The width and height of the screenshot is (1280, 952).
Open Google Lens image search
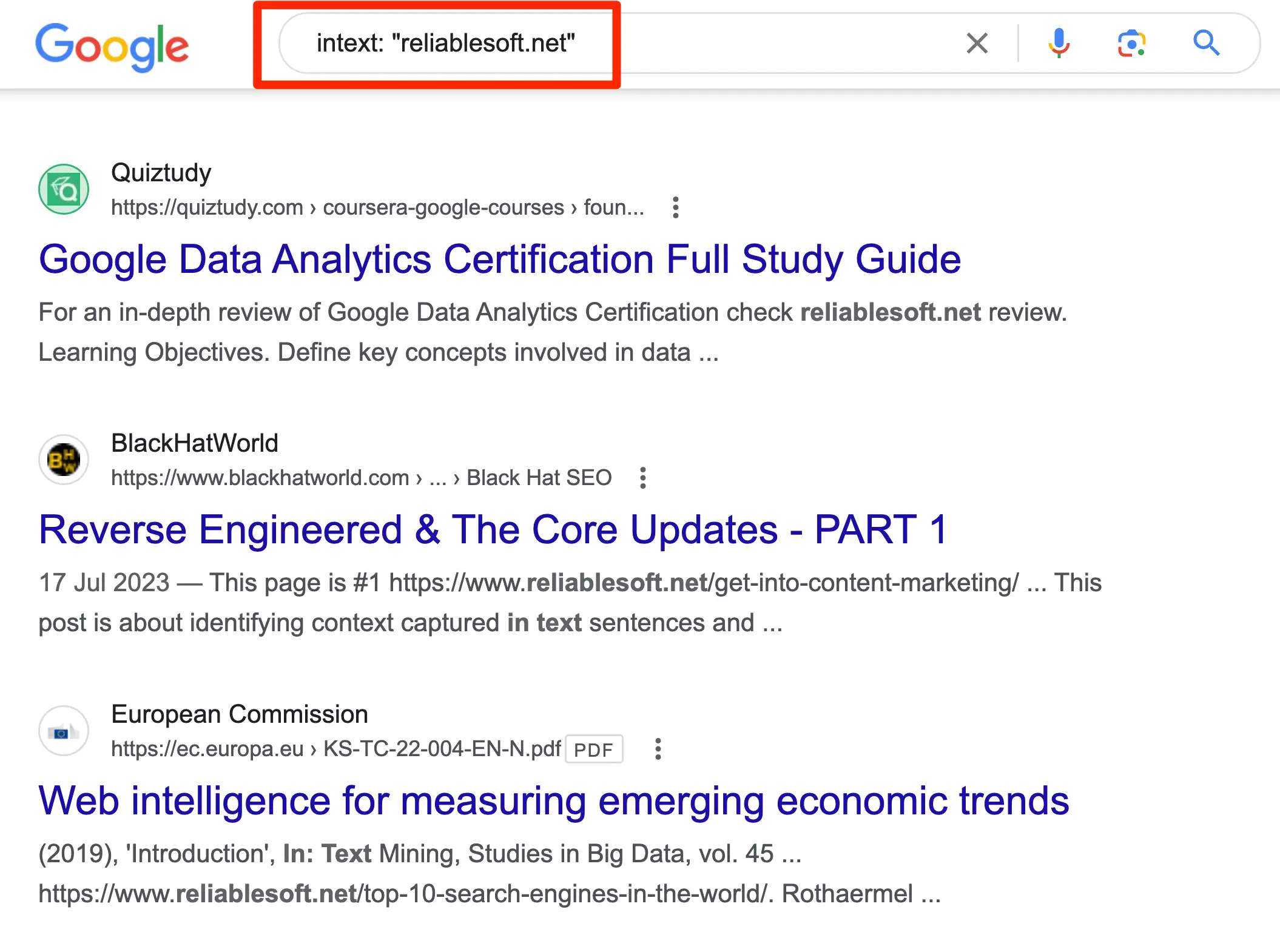pyautogui.click(x=1131, y=43)
